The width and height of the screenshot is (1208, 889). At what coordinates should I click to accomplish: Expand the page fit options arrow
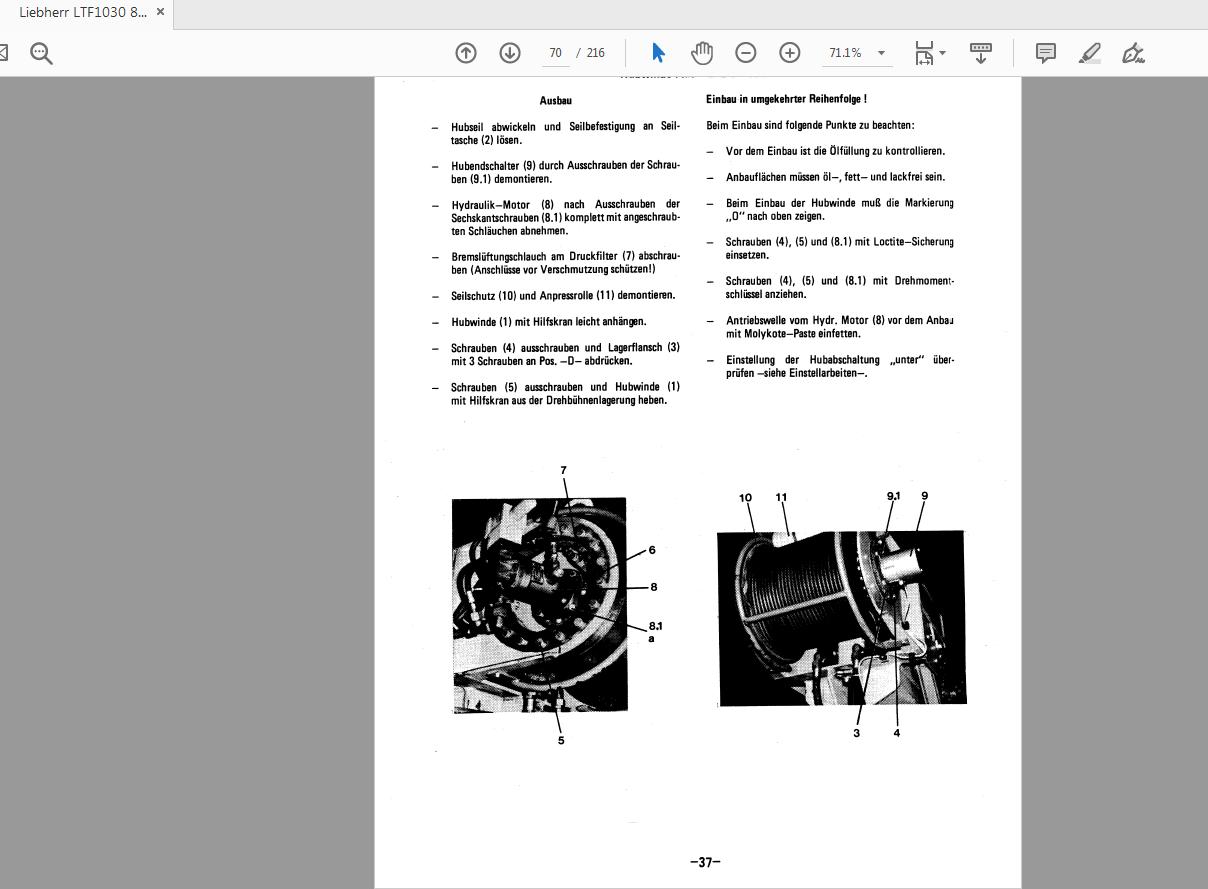[942, 53]
